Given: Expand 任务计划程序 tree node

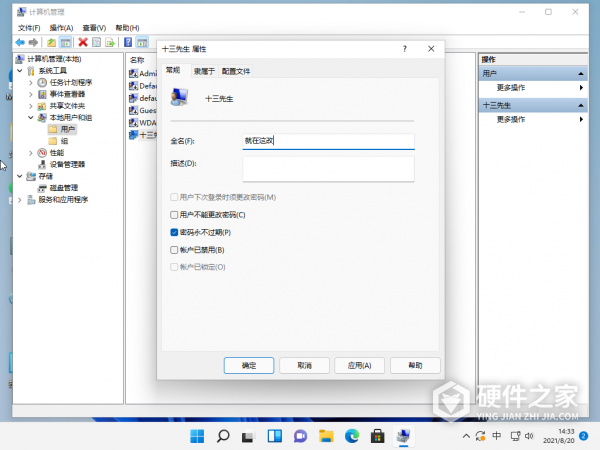Looking at the screenshot, I should [31, 82].
